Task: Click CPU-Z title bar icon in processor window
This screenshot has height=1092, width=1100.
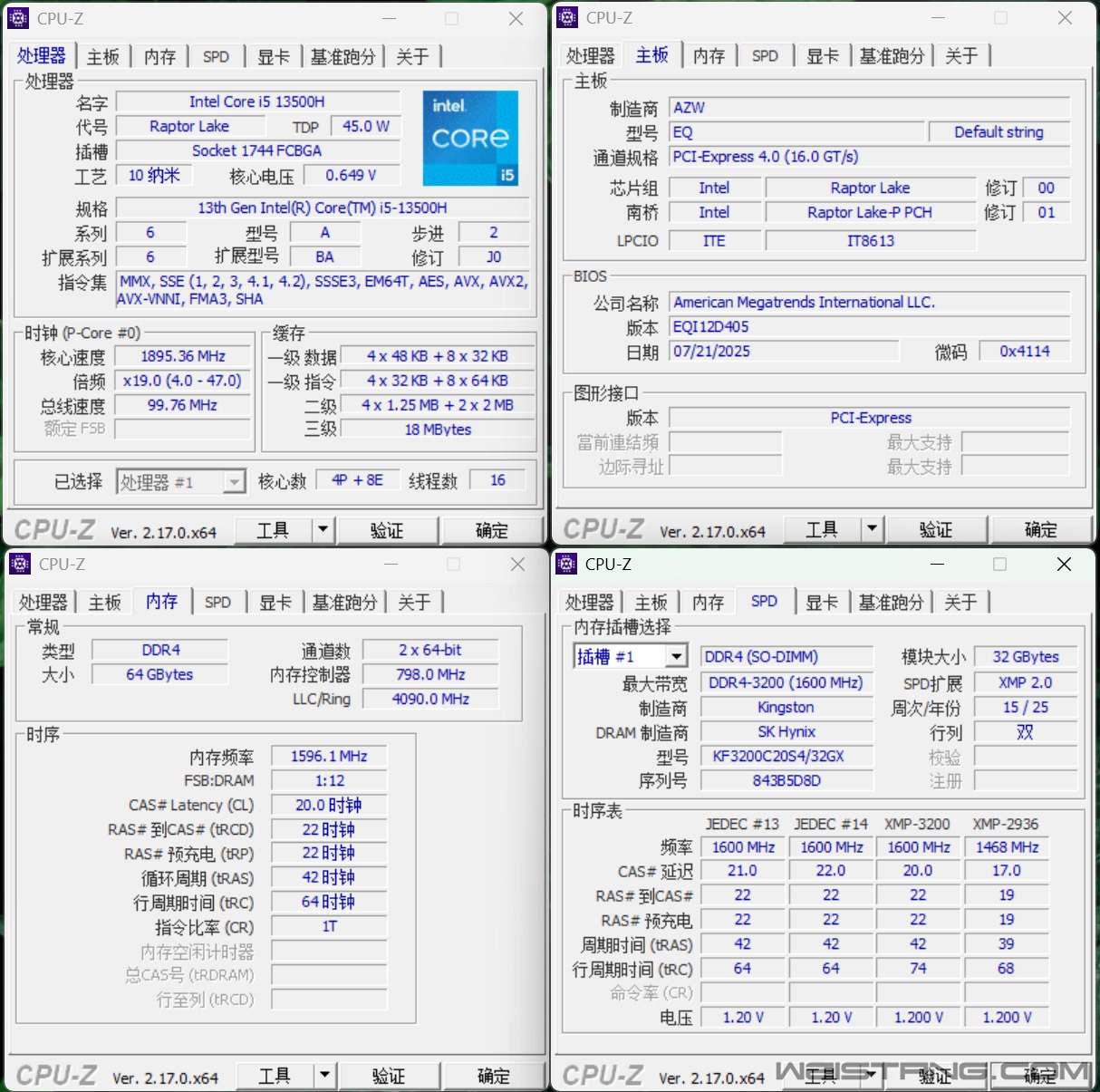Action: pos(18,18)
